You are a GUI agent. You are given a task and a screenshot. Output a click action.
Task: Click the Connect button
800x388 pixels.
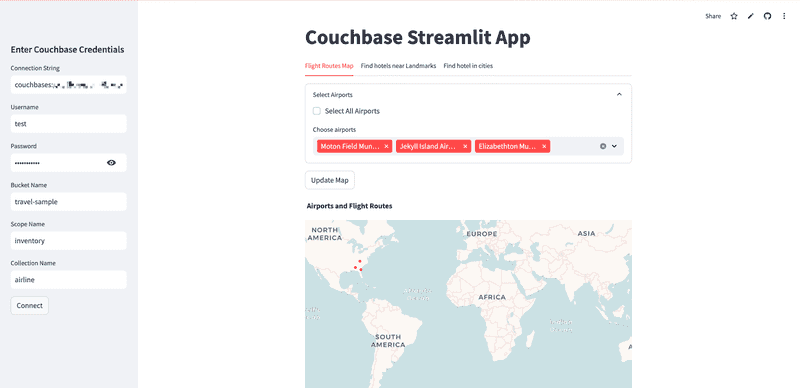[30, 306]
